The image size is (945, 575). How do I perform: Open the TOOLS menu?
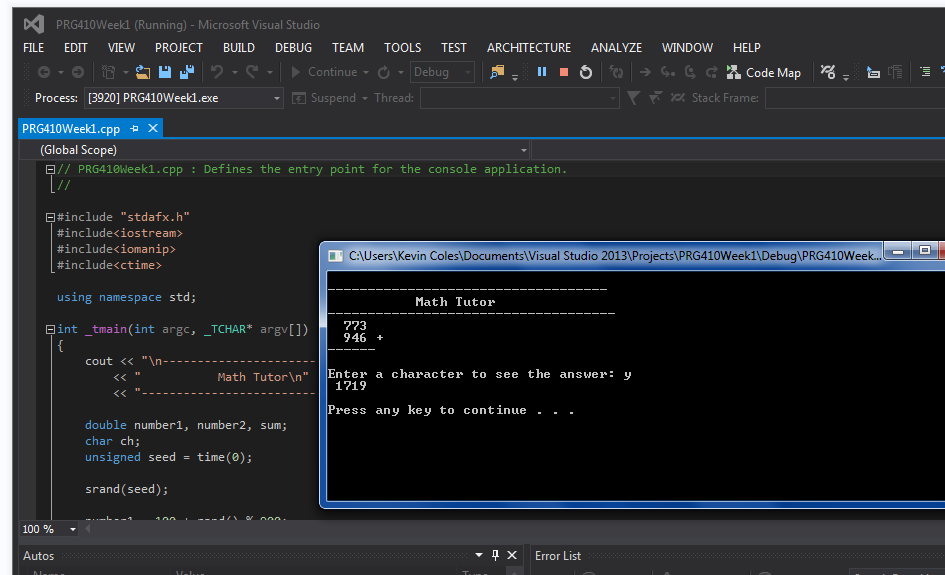(403, 48)
